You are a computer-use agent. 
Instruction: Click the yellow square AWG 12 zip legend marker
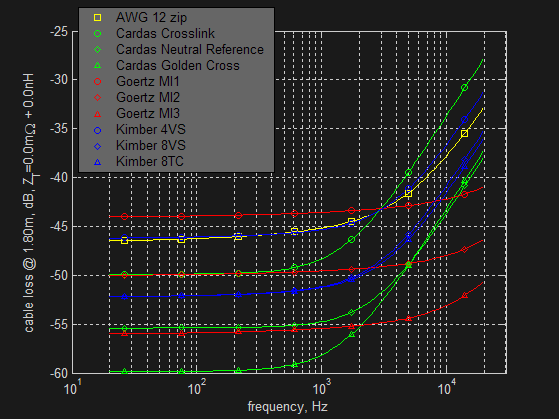[x=97, y=17]
